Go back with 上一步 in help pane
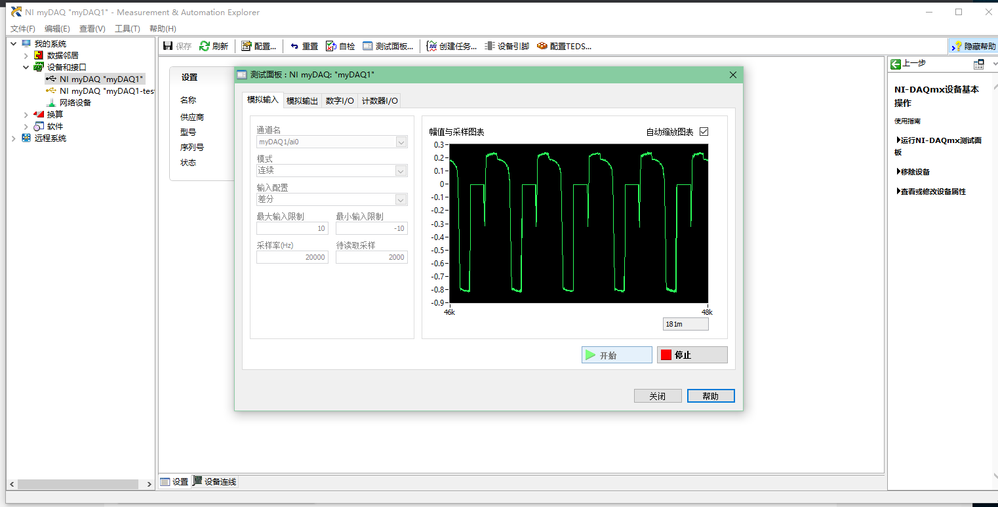Image resolution: width=998 pixels, height=507 pixels. point(908,64)
